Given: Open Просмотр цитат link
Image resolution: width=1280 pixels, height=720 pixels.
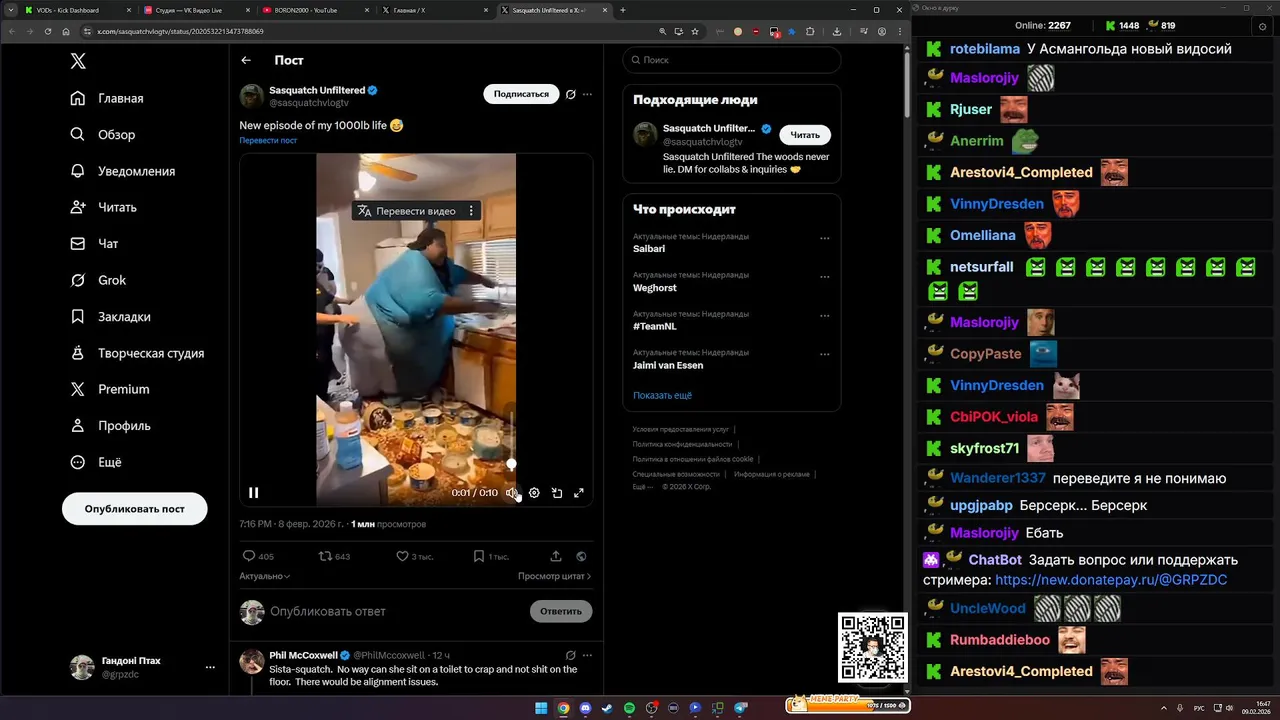Looking at the screenshot, I should coord(554,576).
